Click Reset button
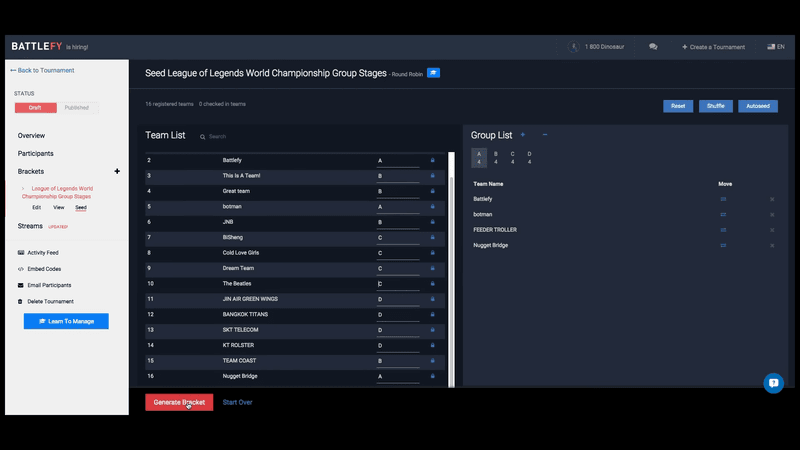 (678, 106)
